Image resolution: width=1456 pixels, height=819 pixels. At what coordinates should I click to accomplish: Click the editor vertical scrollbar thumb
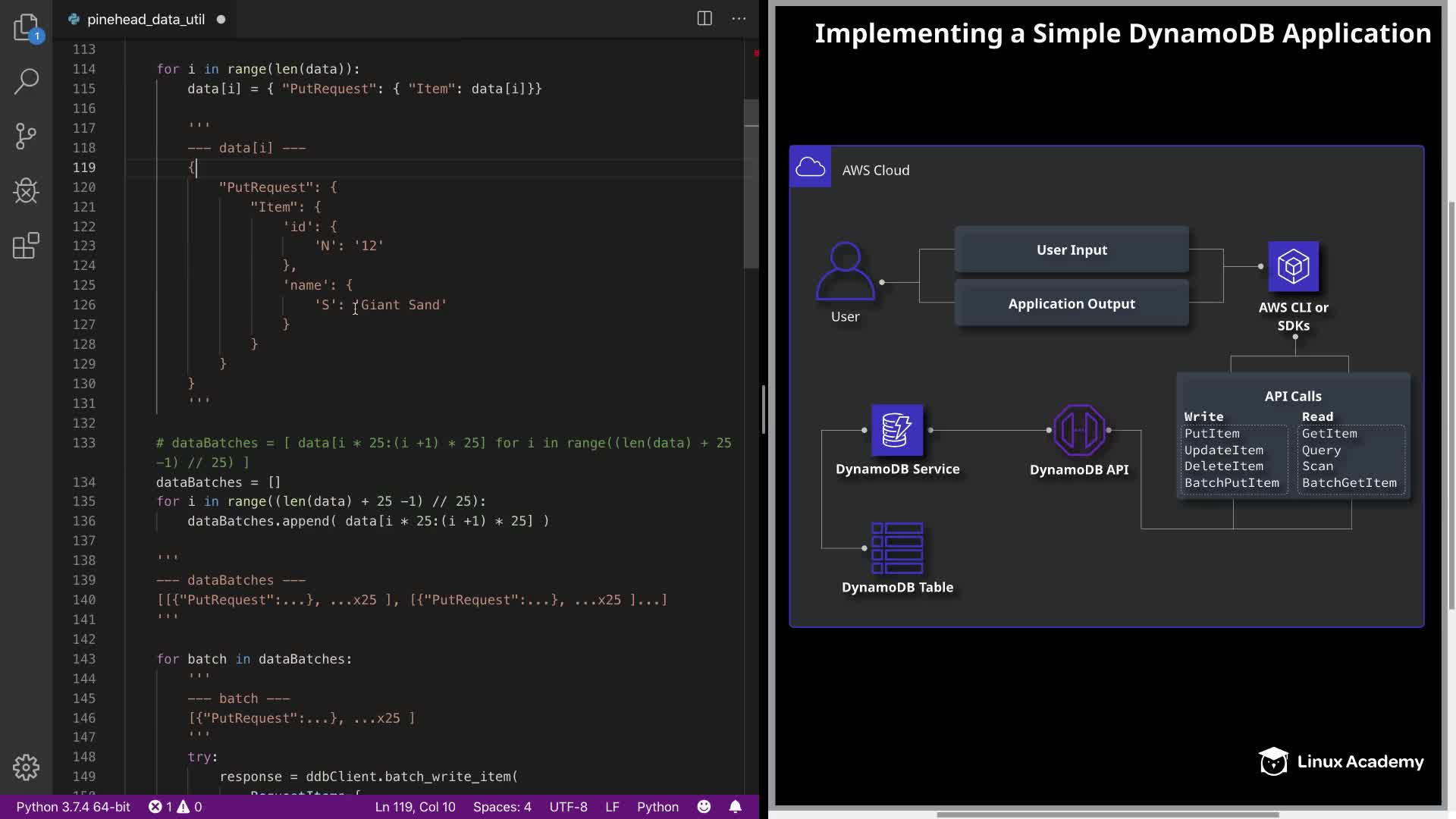pos(751,182)
